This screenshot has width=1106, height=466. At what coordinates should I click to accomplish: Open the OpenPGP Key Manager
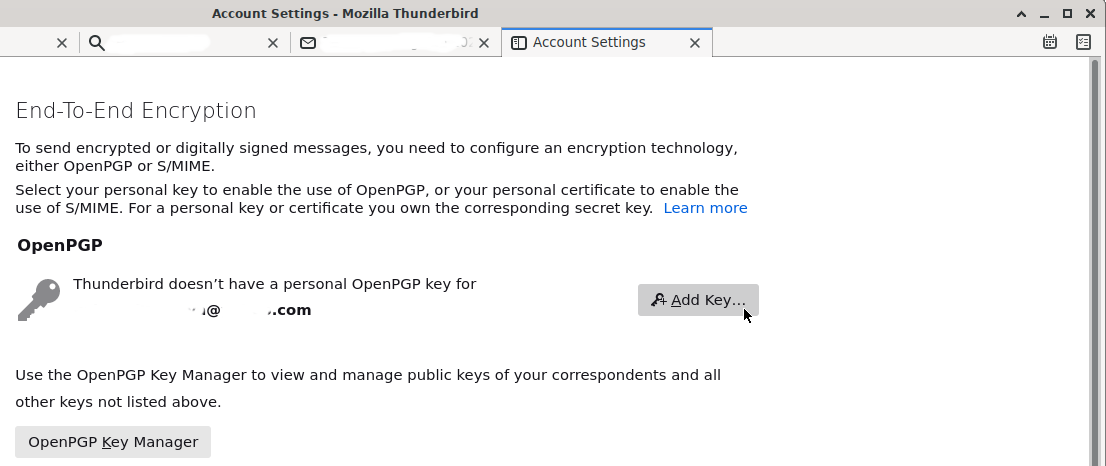tap(113, 442)
